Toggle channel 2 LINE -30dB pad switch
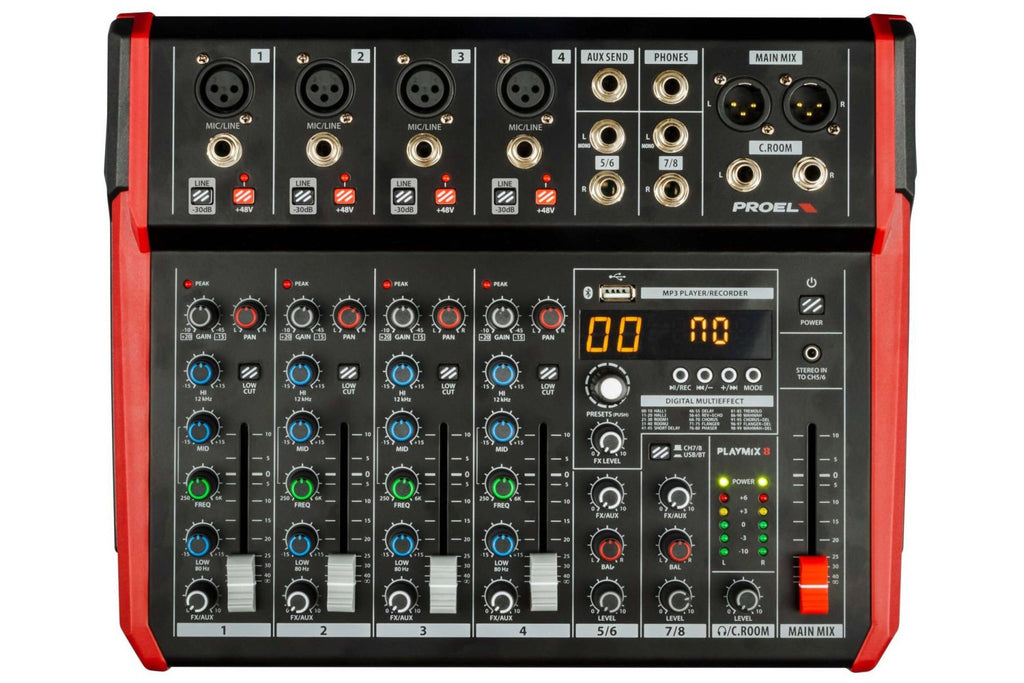 tap(303, 196)
